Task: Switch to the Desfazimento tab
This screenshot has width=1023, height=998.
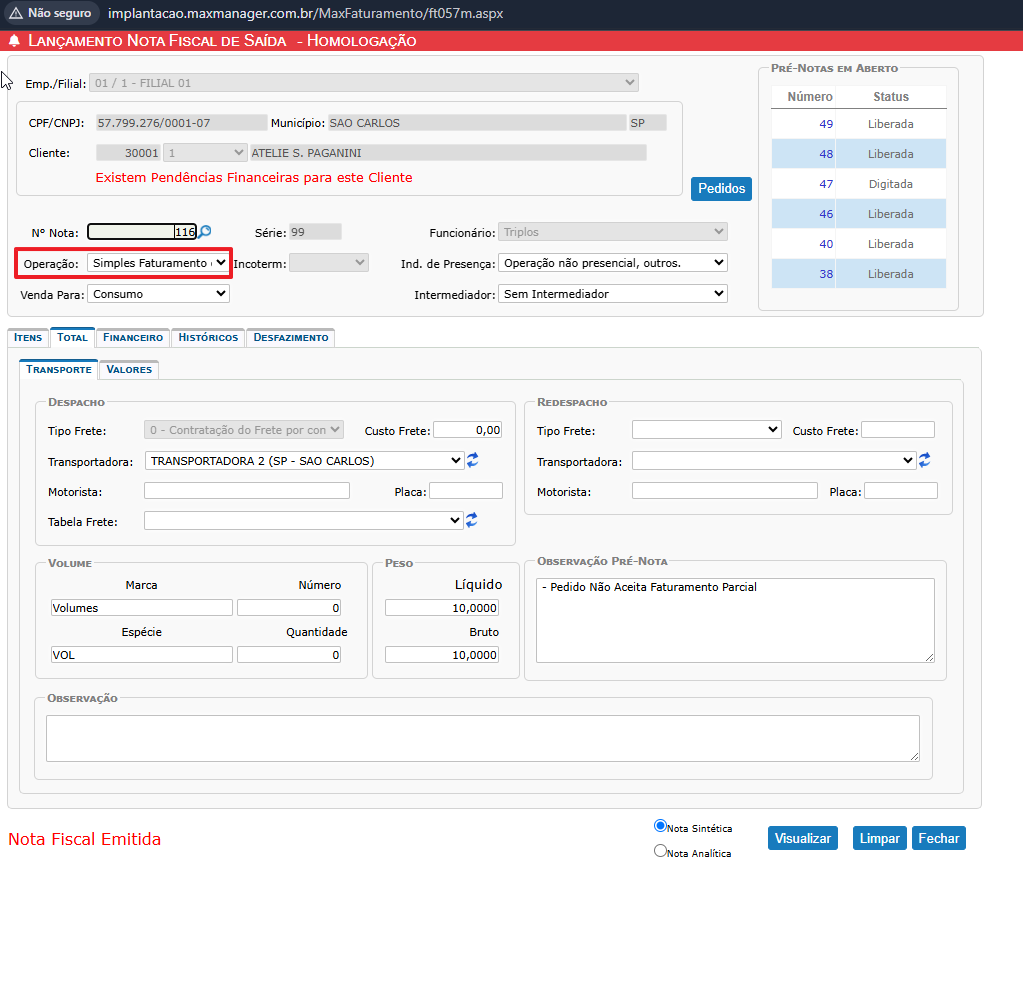Action: click(290, 338)
